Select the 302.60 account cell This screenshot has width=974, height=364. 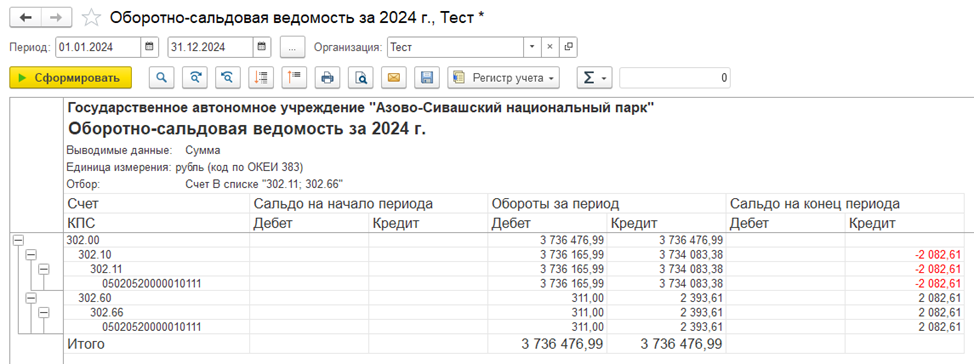(157, 298)
